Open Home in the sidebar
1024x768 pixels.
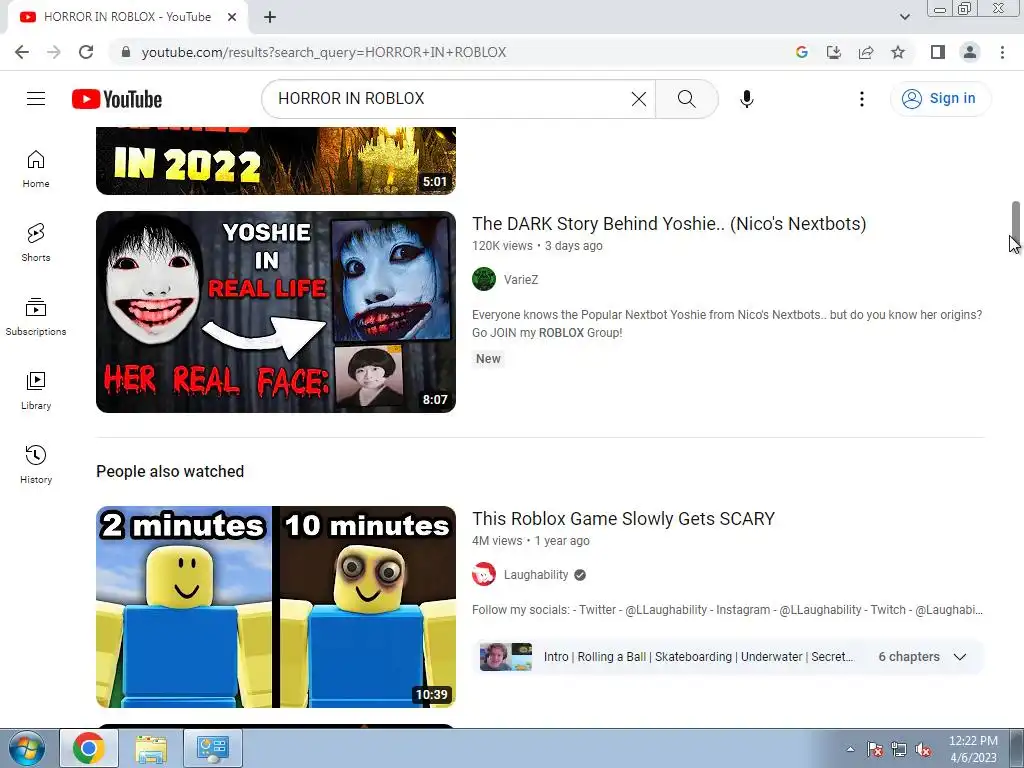[x=36, y=169]
